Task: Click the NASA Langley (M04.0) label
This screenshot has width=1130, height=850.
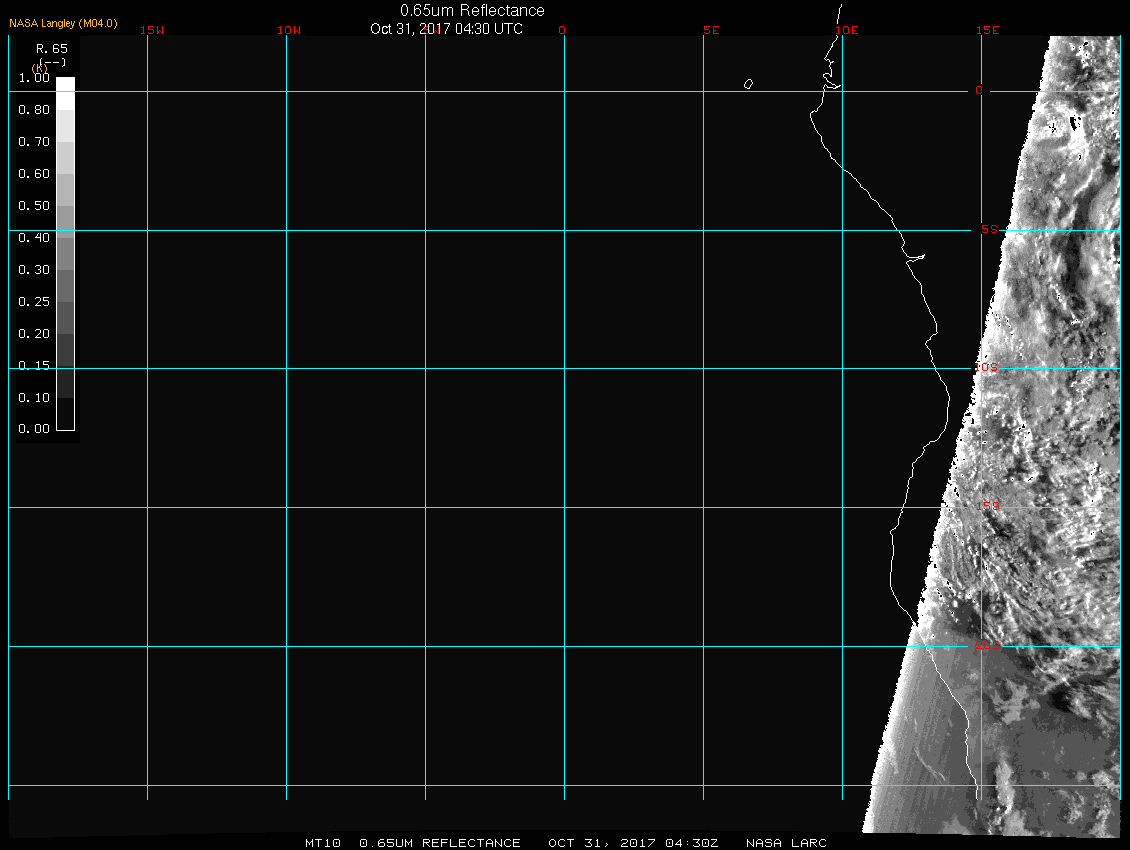Action: coord(63,23)
